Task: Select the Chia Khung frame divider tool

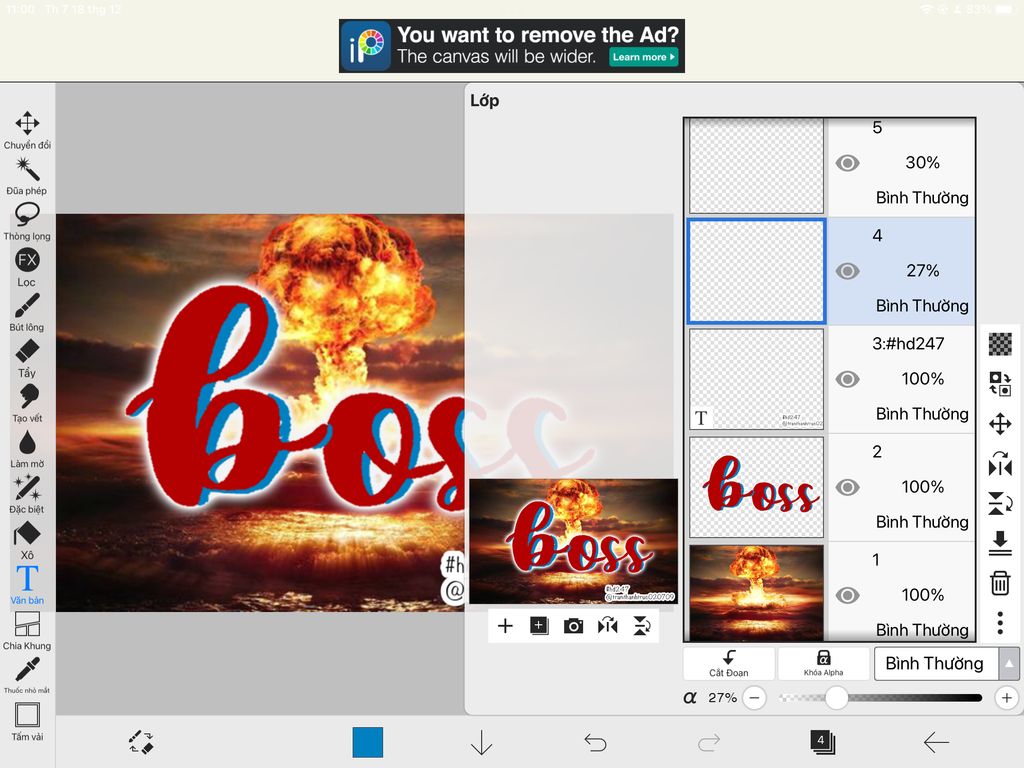Action: coord(27,631)
